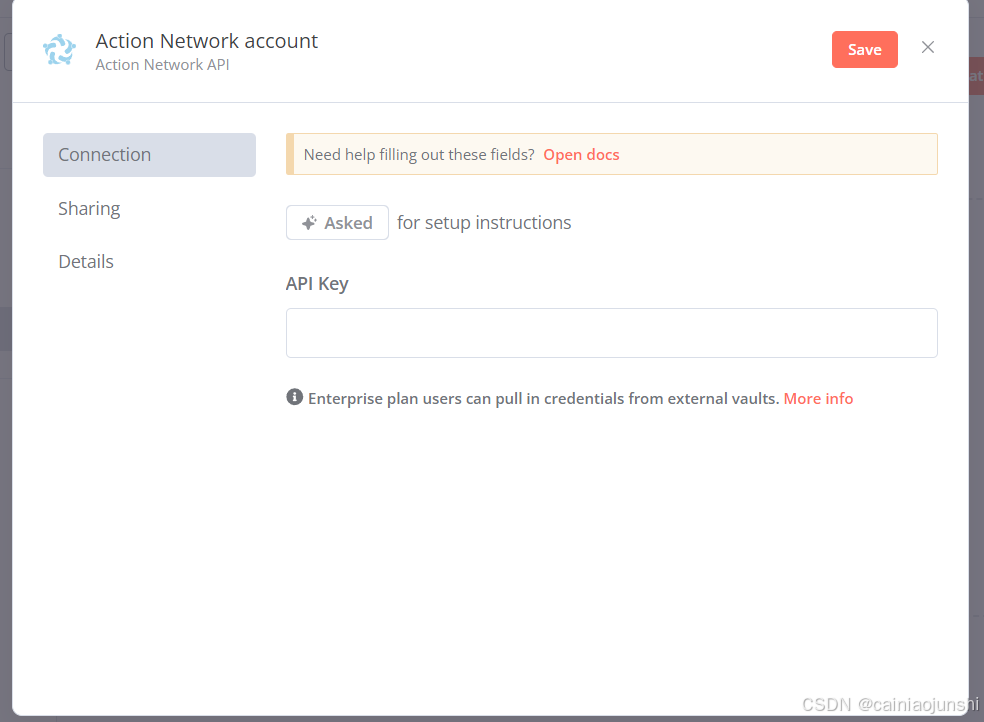Screen dimensions: 984x722
Task: Click the Action Network logo icon
Action: [60, 50]
